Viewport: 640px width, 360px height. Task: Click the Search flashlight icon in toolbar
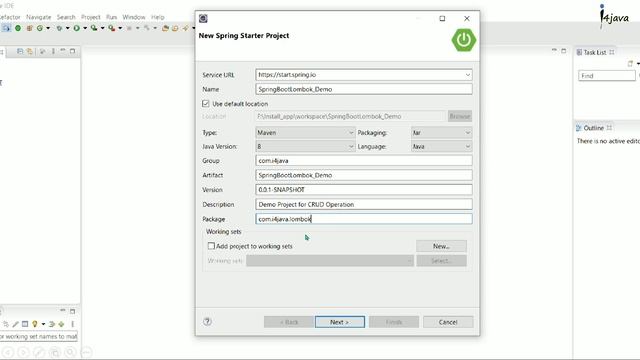185,28
